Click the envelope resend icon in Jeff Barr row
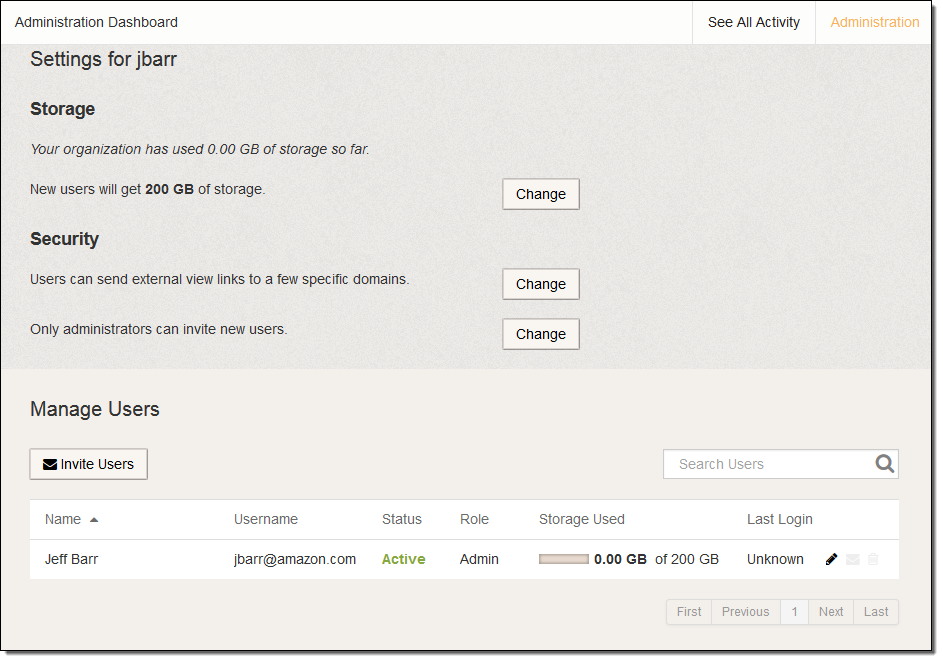 click(852, 560)
